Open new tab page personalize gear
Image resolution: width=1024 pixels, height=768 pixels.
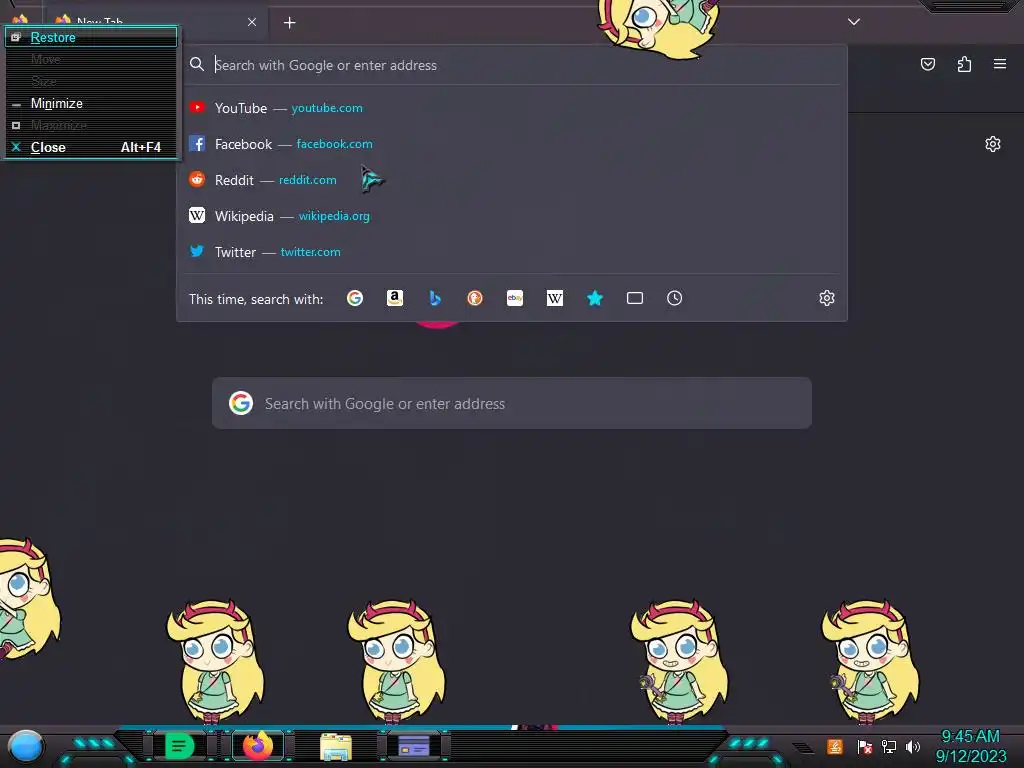[993, 144]
